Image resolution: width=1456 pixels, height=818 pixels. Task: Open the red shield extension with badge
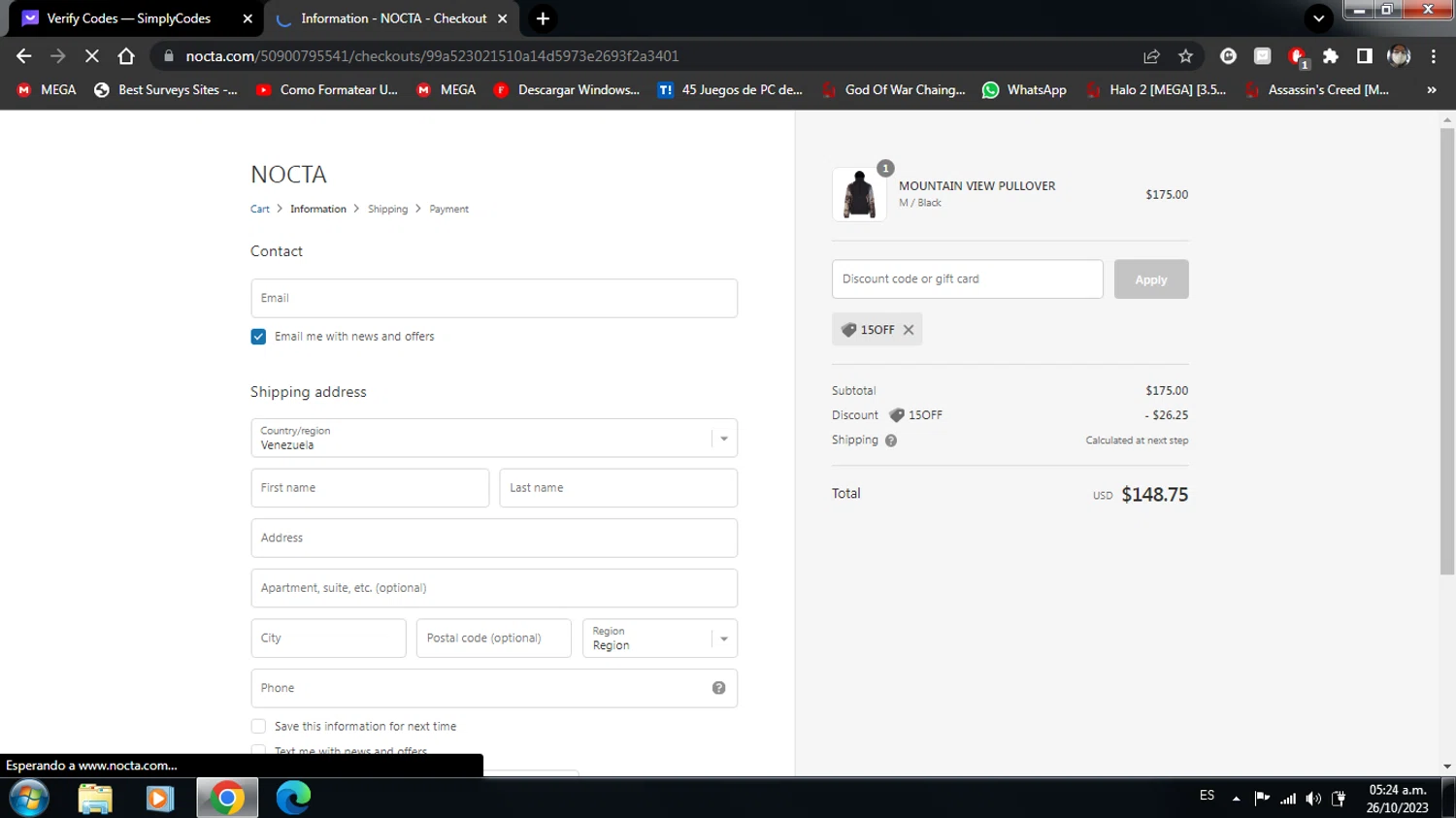(1297, 57)
